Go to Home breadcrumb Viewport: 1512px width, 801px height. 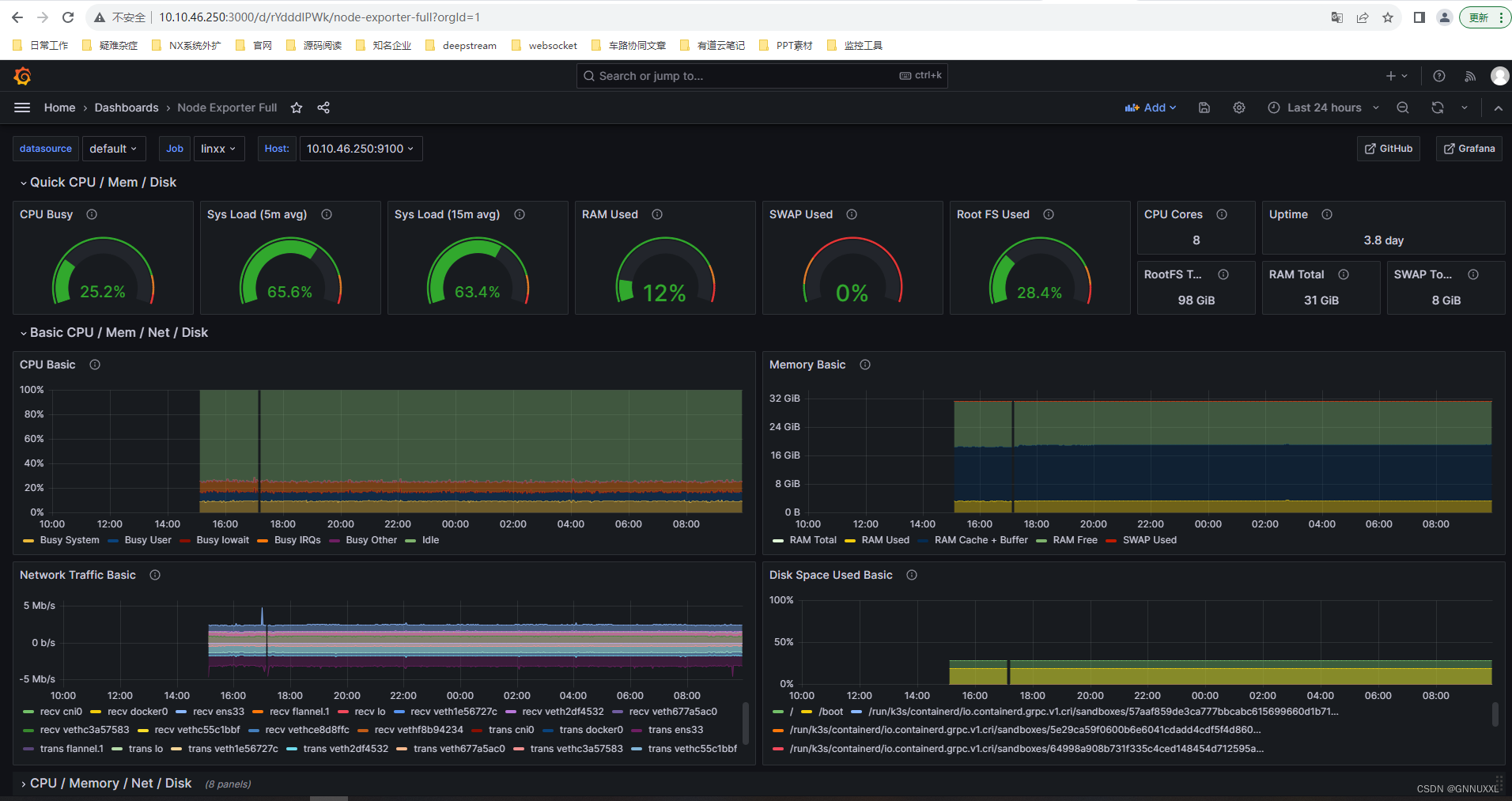coord(59,108)
